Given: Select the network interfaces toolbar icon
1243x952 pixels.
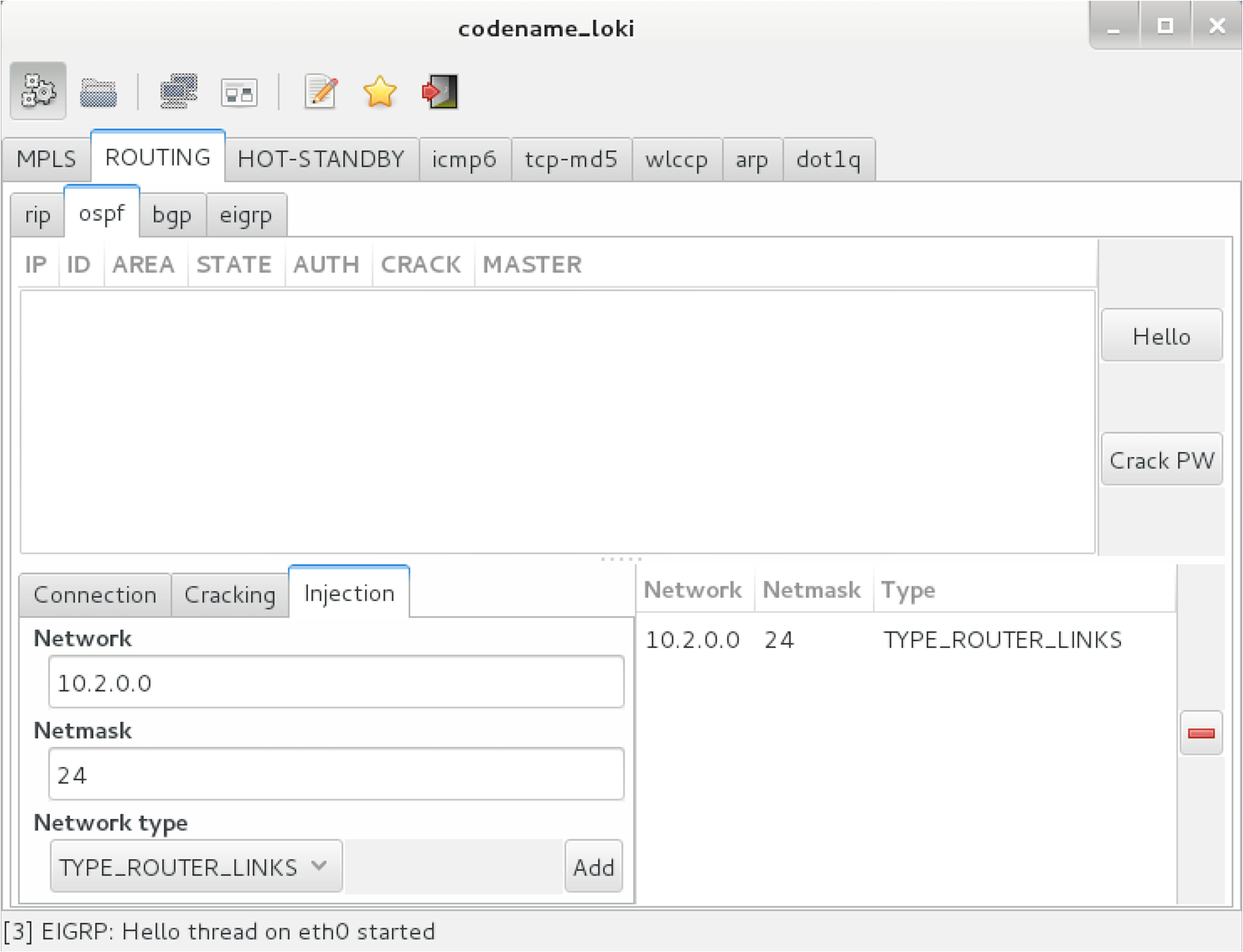Looking at the screenshot, I should [178, 90].
